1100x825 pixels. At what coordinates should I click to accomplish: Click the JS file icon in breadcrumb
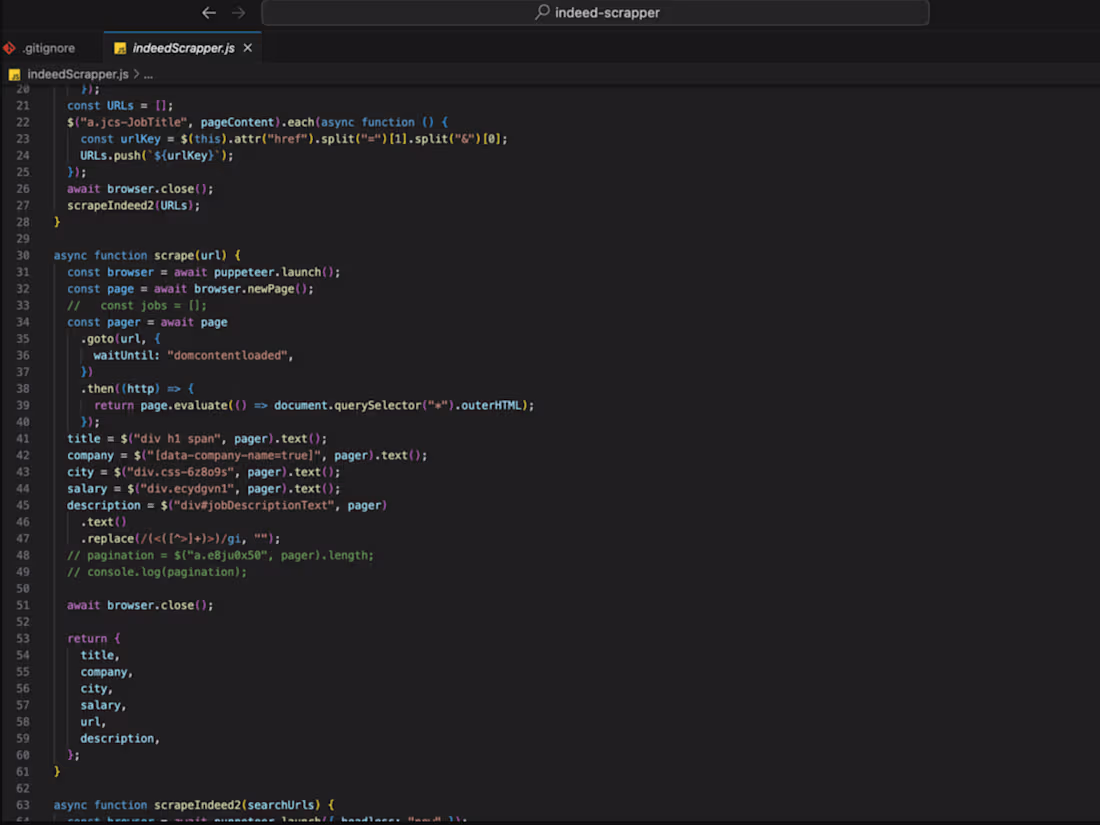point(15,74)
